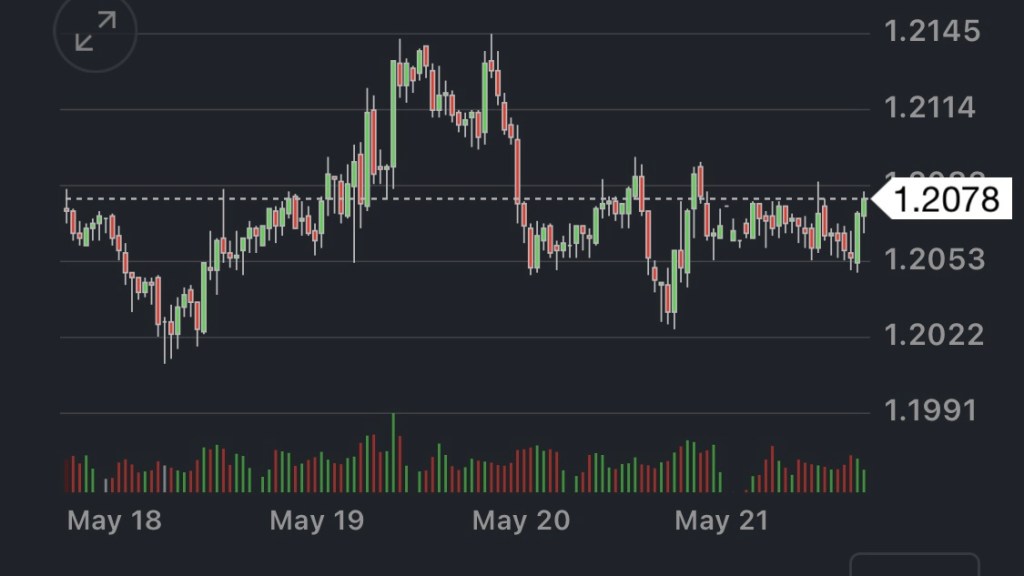
Task: Select the May 20 date label
Action: pyautogui.click(x=520, y=520)
